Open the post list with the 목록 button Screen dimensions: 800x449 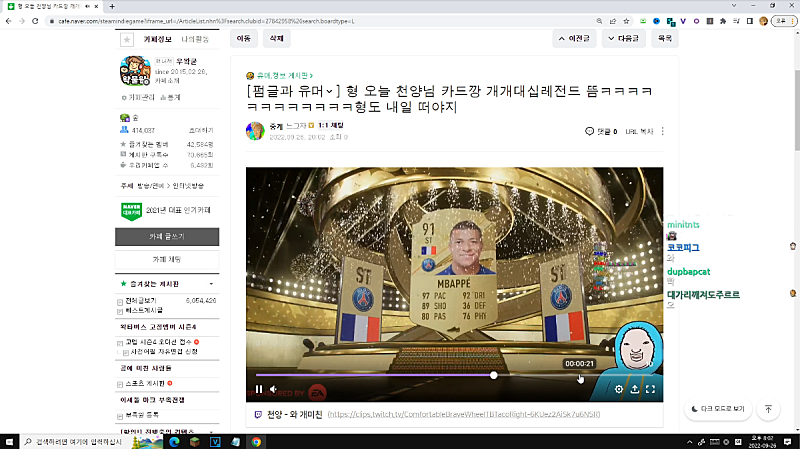665,38
